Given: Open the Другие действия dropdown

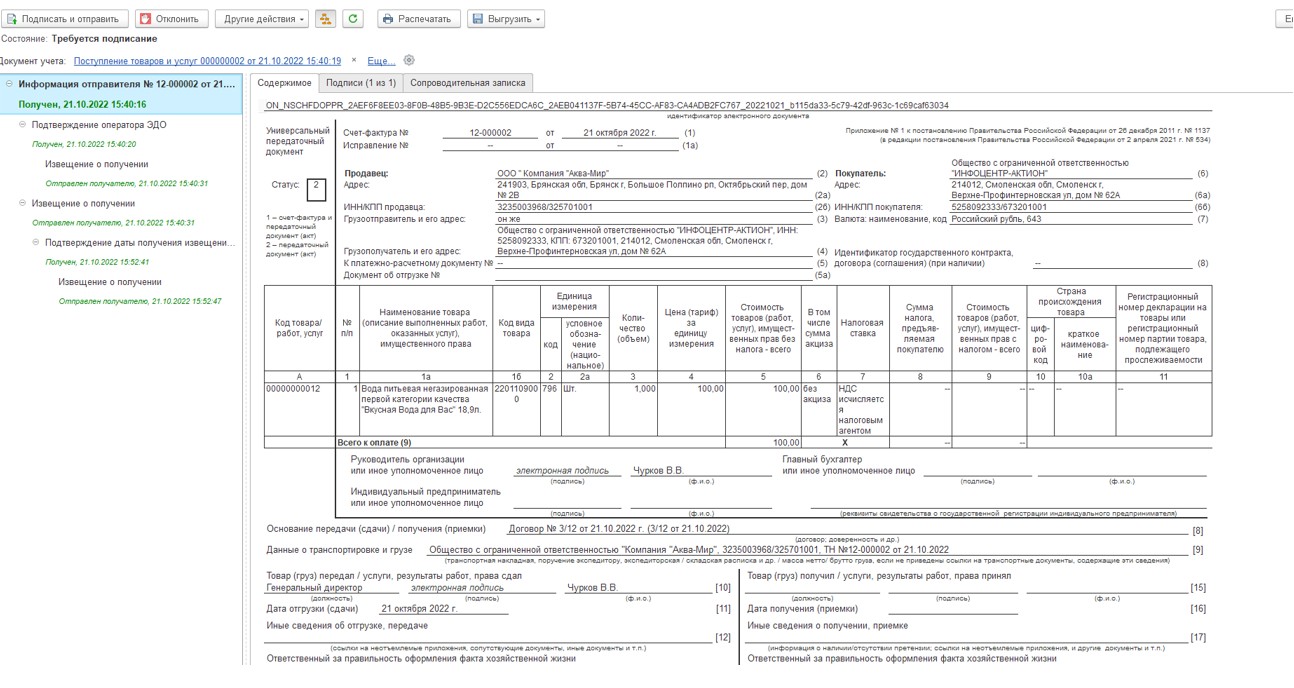Looking at the screenshot, I should (262, 19).
